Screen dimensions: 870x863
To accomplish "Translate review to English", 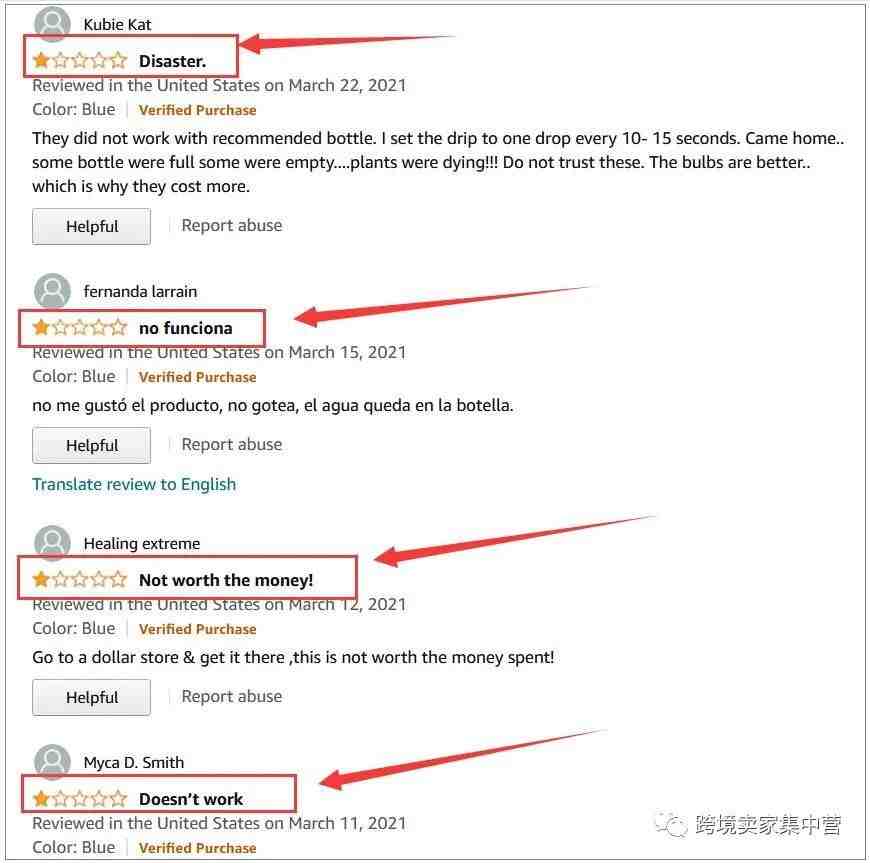I will coord(134,485).
